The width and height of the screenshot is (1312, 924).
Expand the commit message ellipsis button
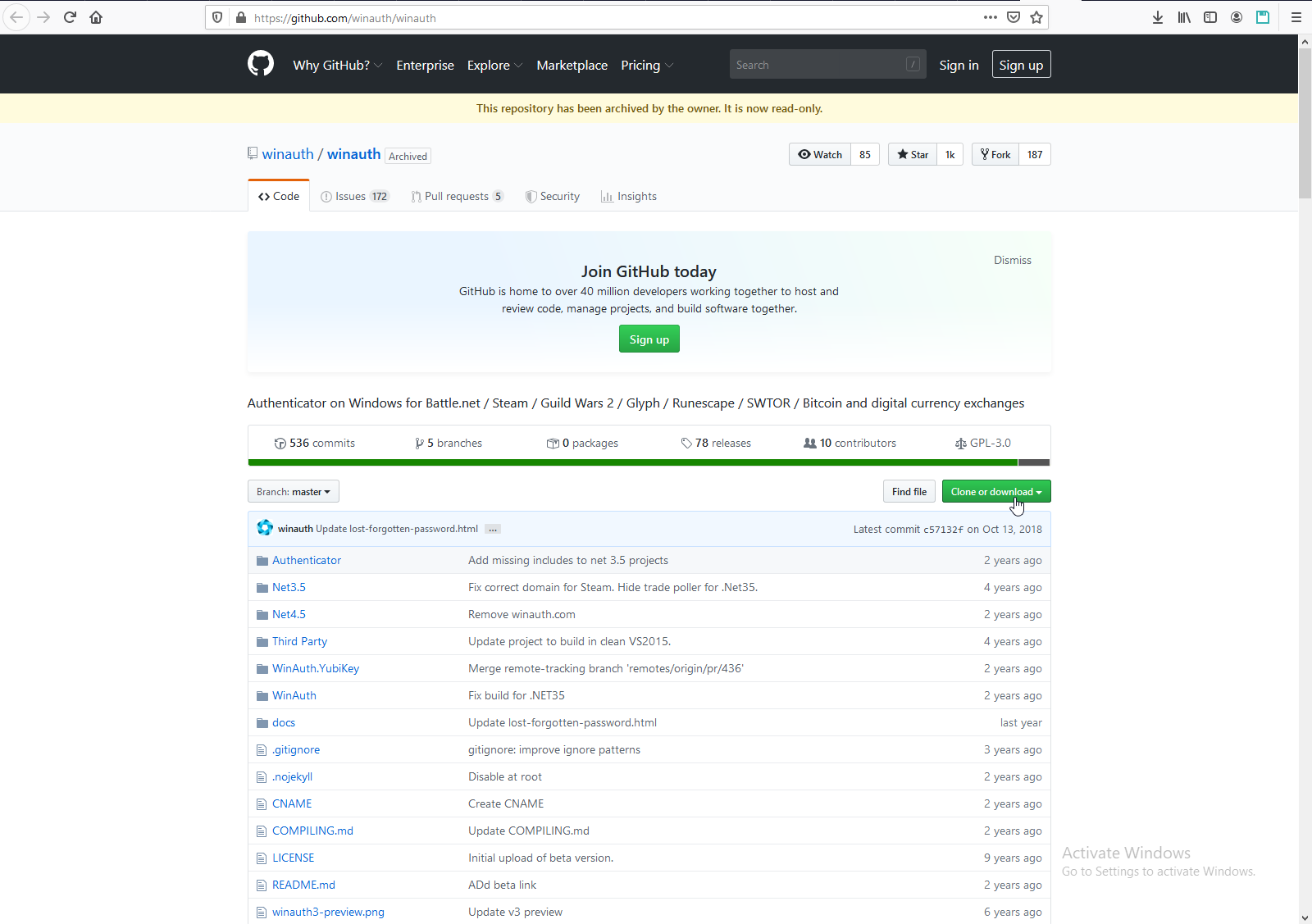493,529
